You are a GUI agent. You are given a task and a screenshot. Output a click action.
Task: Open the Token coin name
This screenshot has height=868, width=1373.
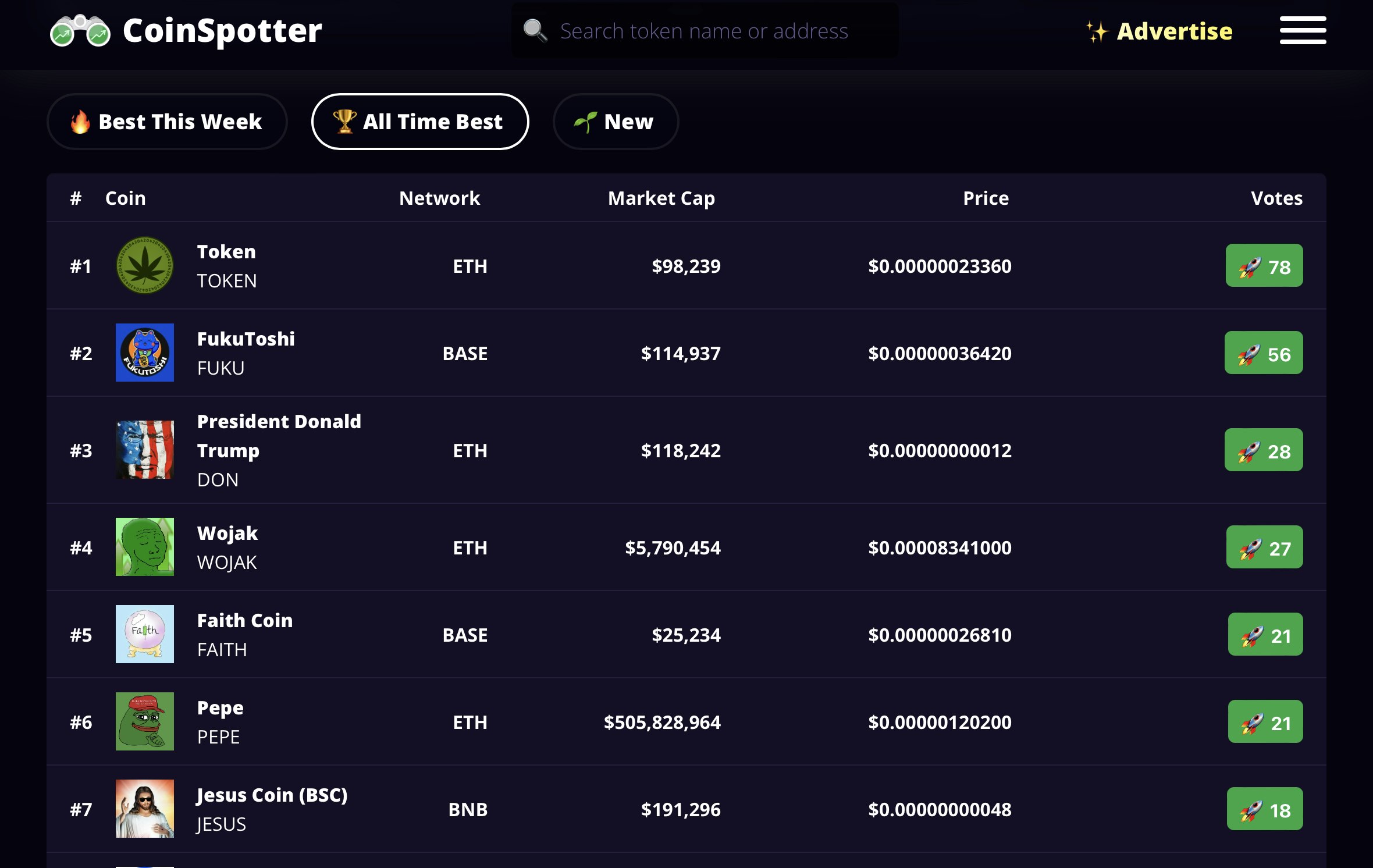click(226, 251)
